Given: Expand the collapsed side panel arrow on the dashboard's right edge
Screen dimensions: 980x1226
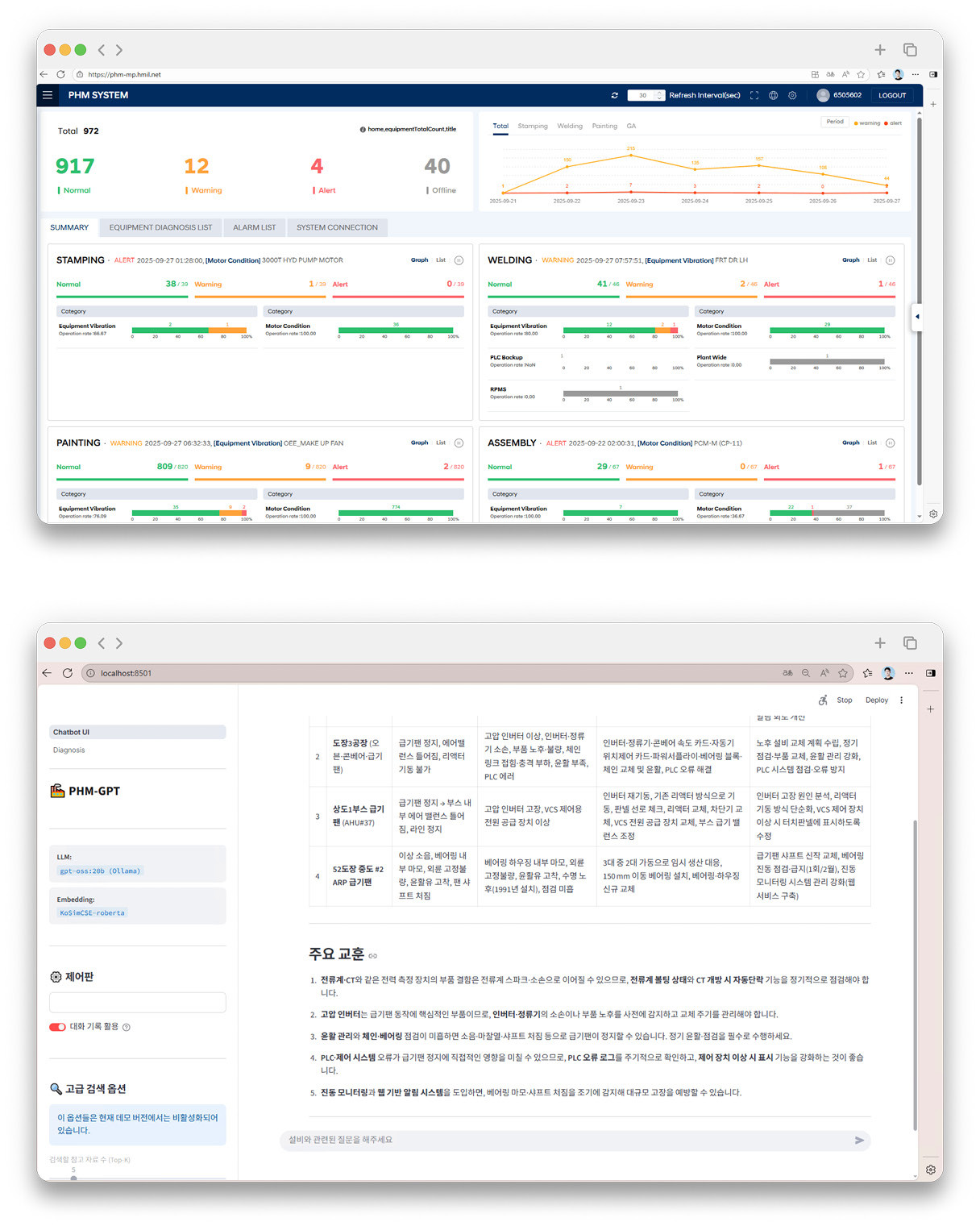Looking at the screenshot, I should 917,317.
